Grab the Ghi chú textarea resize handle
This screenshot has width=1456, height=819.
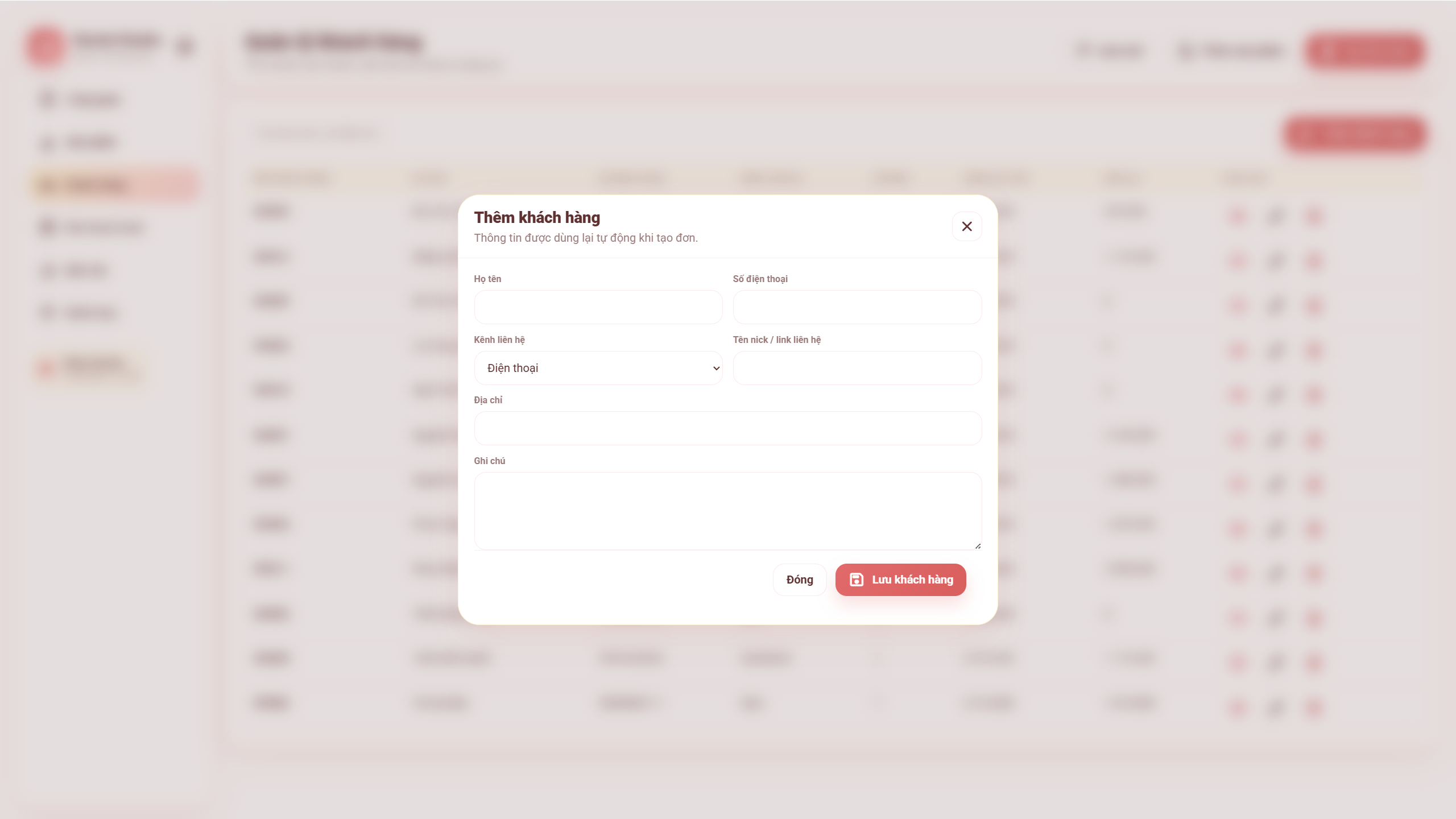977,545
